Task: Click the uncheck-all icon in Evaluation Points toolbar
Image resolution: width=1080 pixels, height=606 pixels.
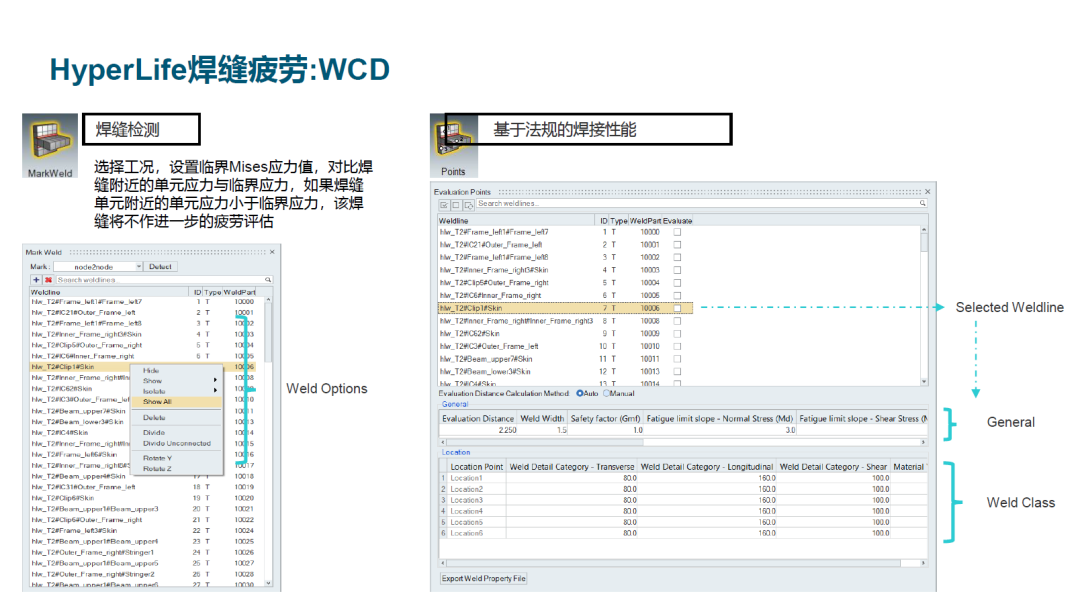Action: tap(456, 204)
